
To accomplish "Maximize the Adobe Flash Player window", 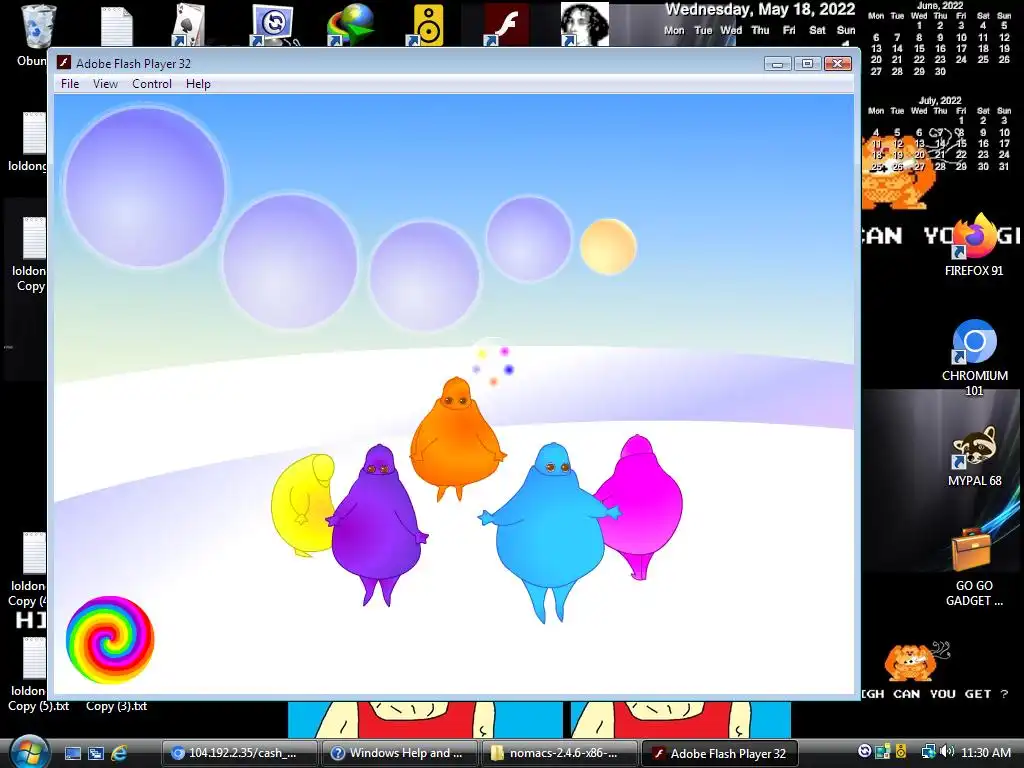I will click(x=807, y=63).
